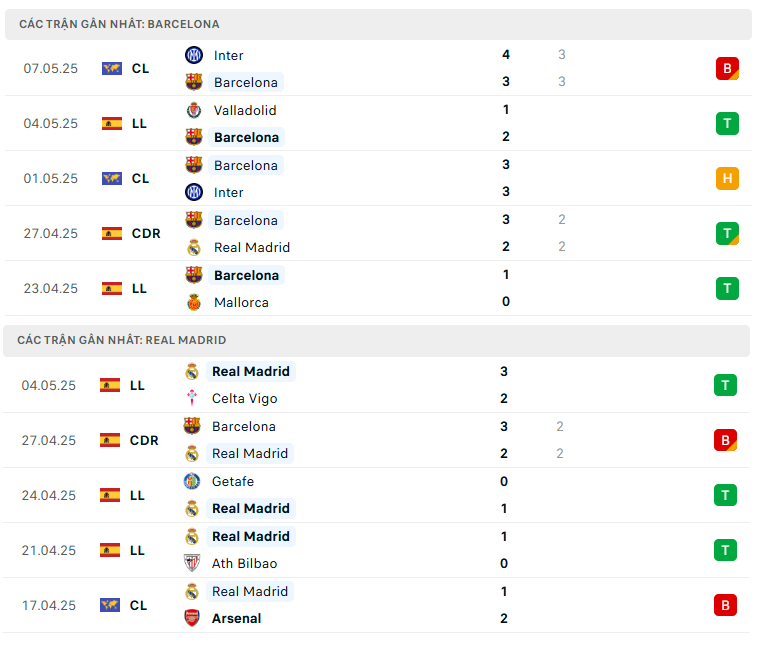The width and height of the screenshot is (759, 647).
Task: Click the Mallorca club crest
Action: [194, 302]
